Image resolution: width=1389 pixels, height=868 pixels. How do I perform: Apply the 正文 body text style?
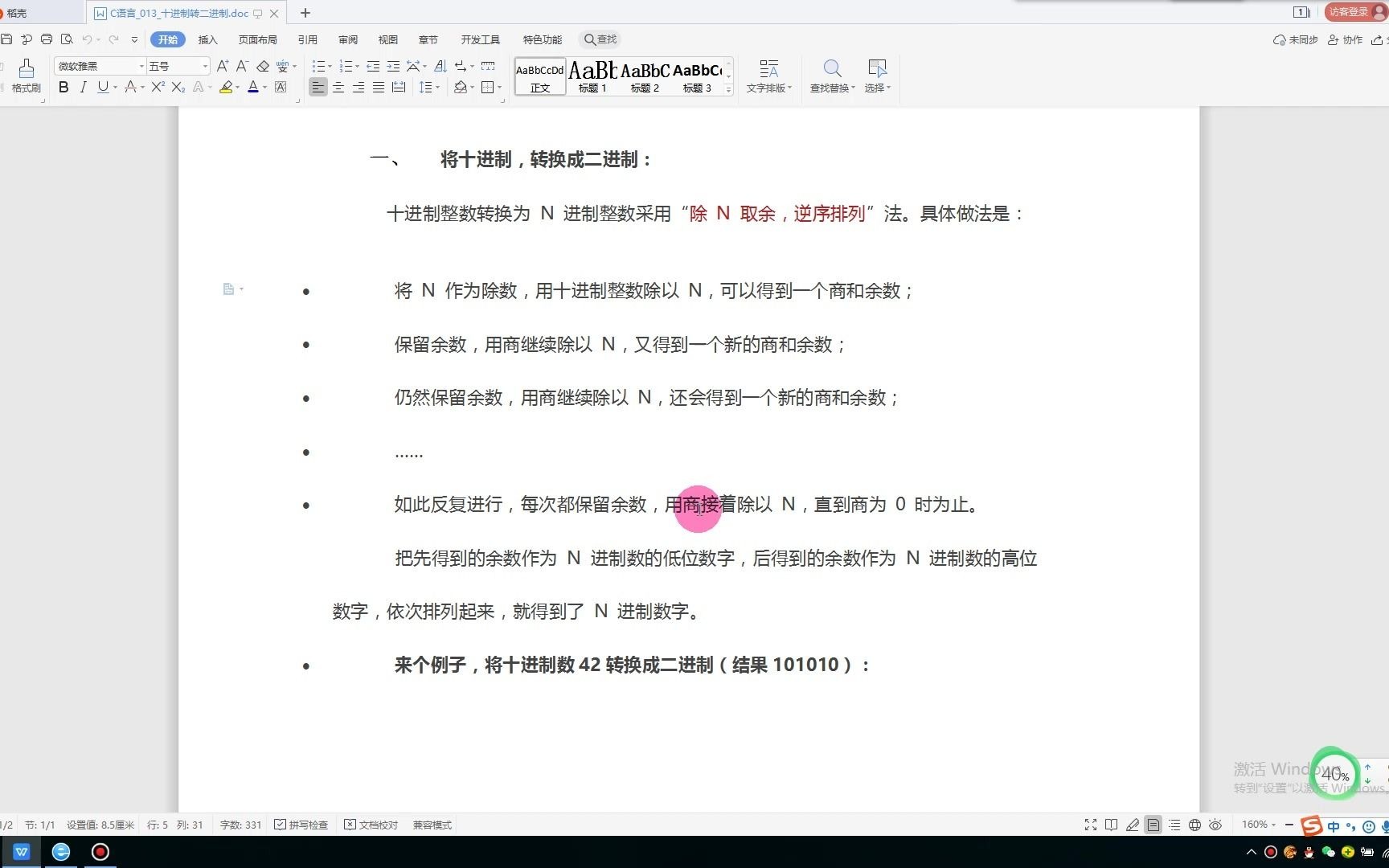[540, 77]
